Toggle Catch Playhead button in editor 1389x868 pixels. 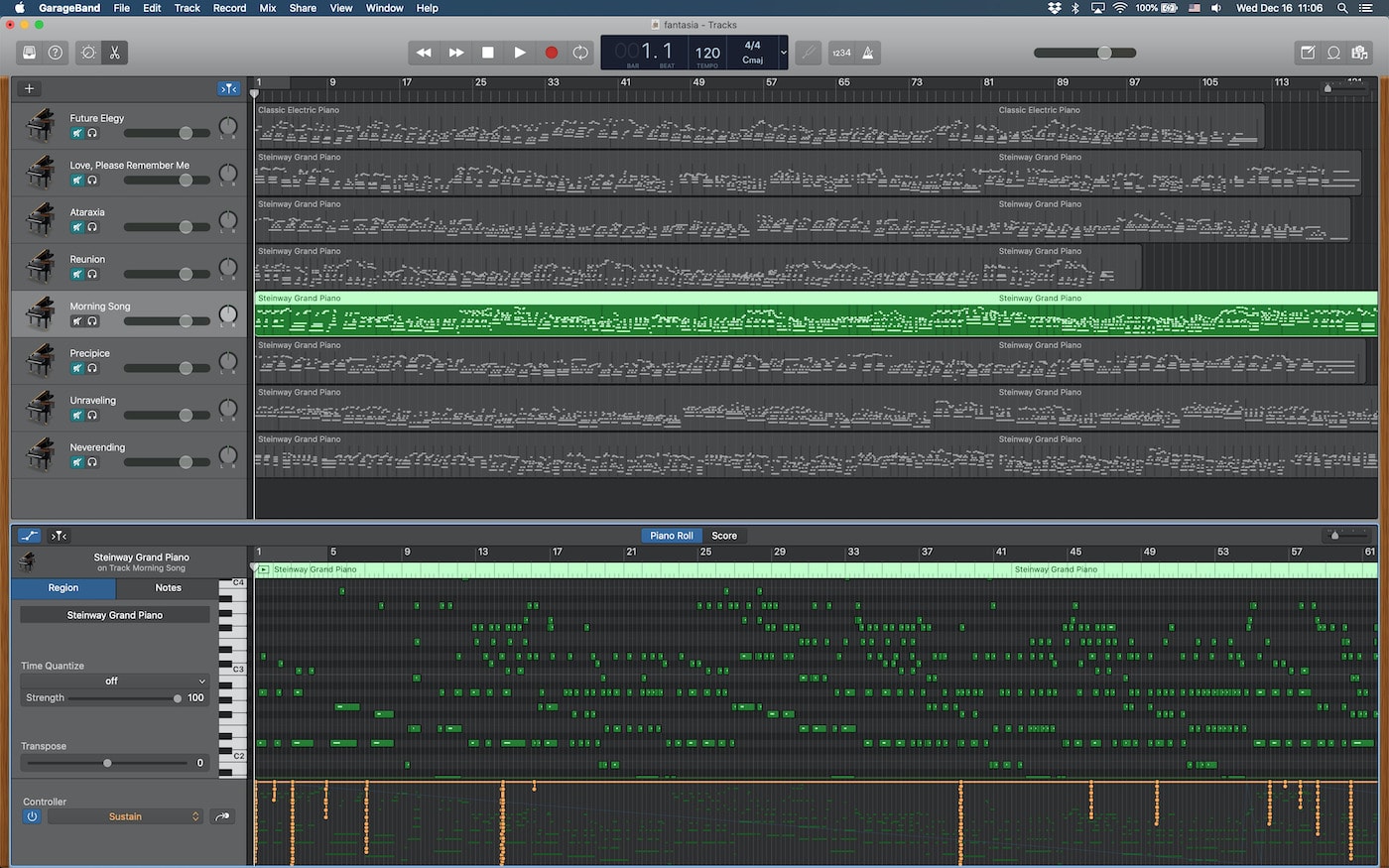[59, 536]
